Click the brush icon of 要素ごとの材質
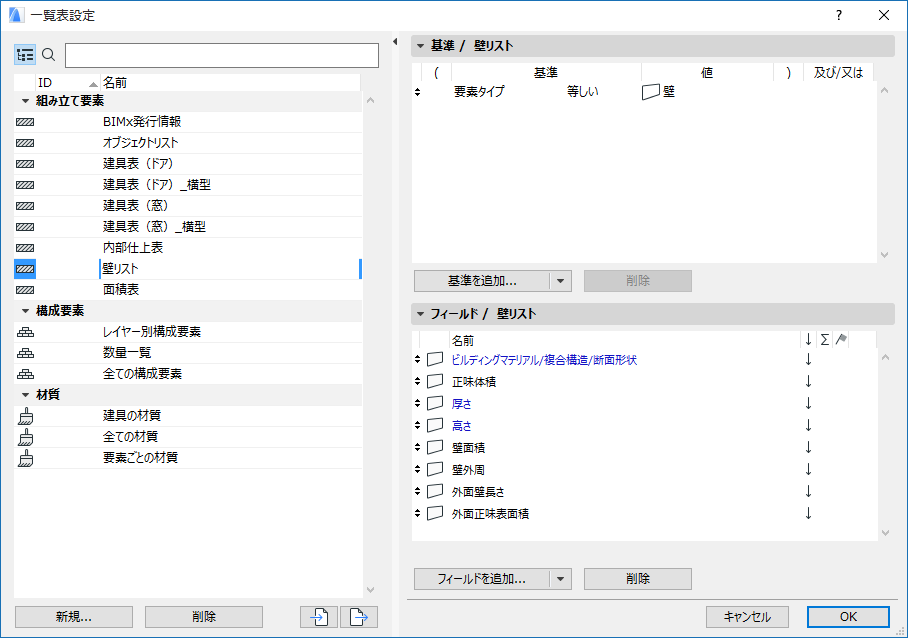Viewport: 908px width, 638px height. click(x=25, y=459)
